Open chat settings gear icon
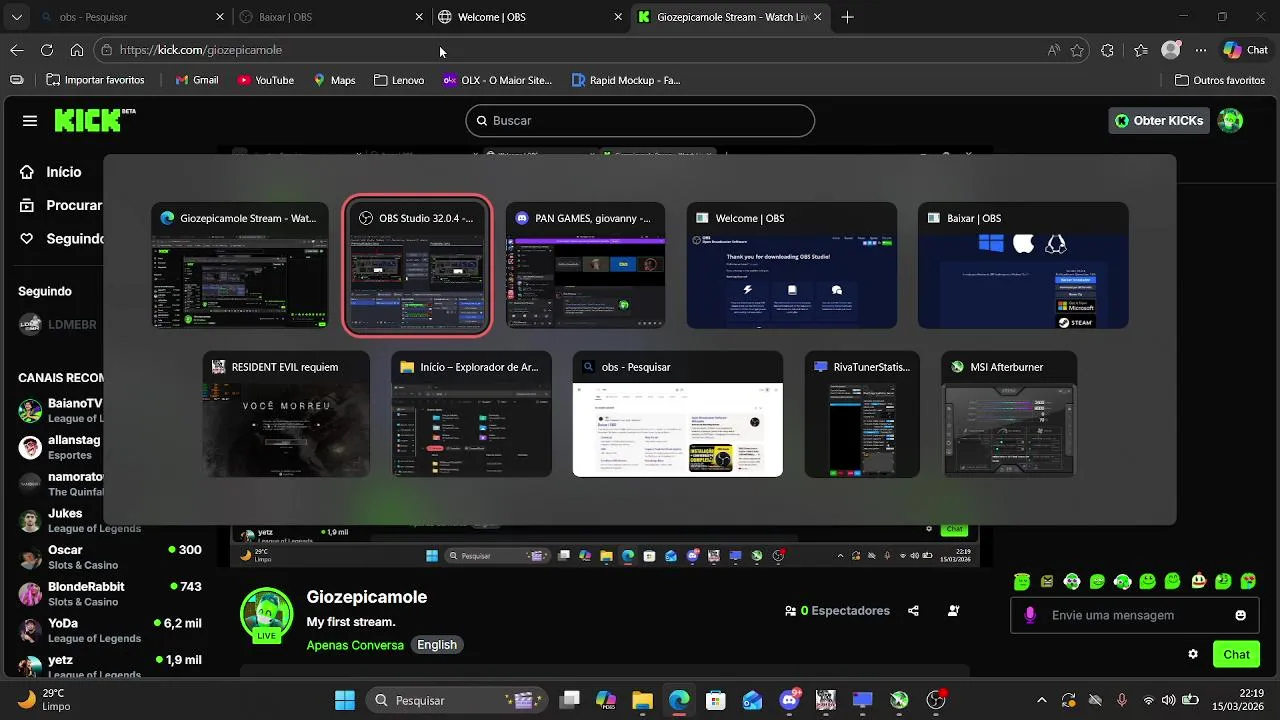This screenshot has width=1280, height=720. tap(1193, 654)
